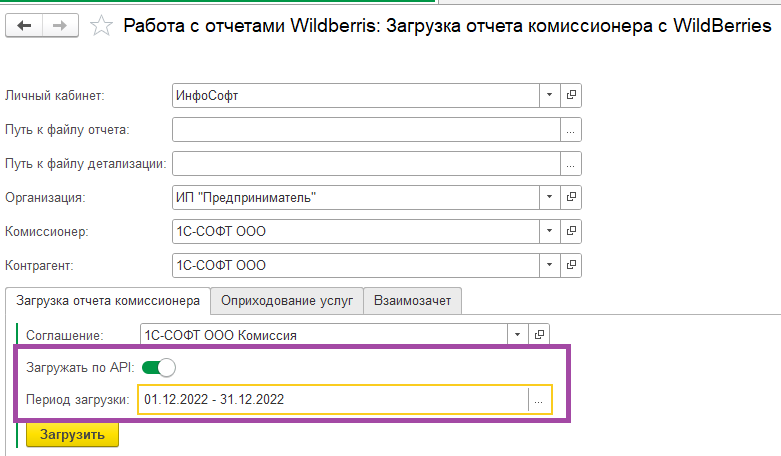Click the Комиссионер field value 1С-СОФТ ООО
Viewport: 781px width, 456px height.
coord(356,231)
